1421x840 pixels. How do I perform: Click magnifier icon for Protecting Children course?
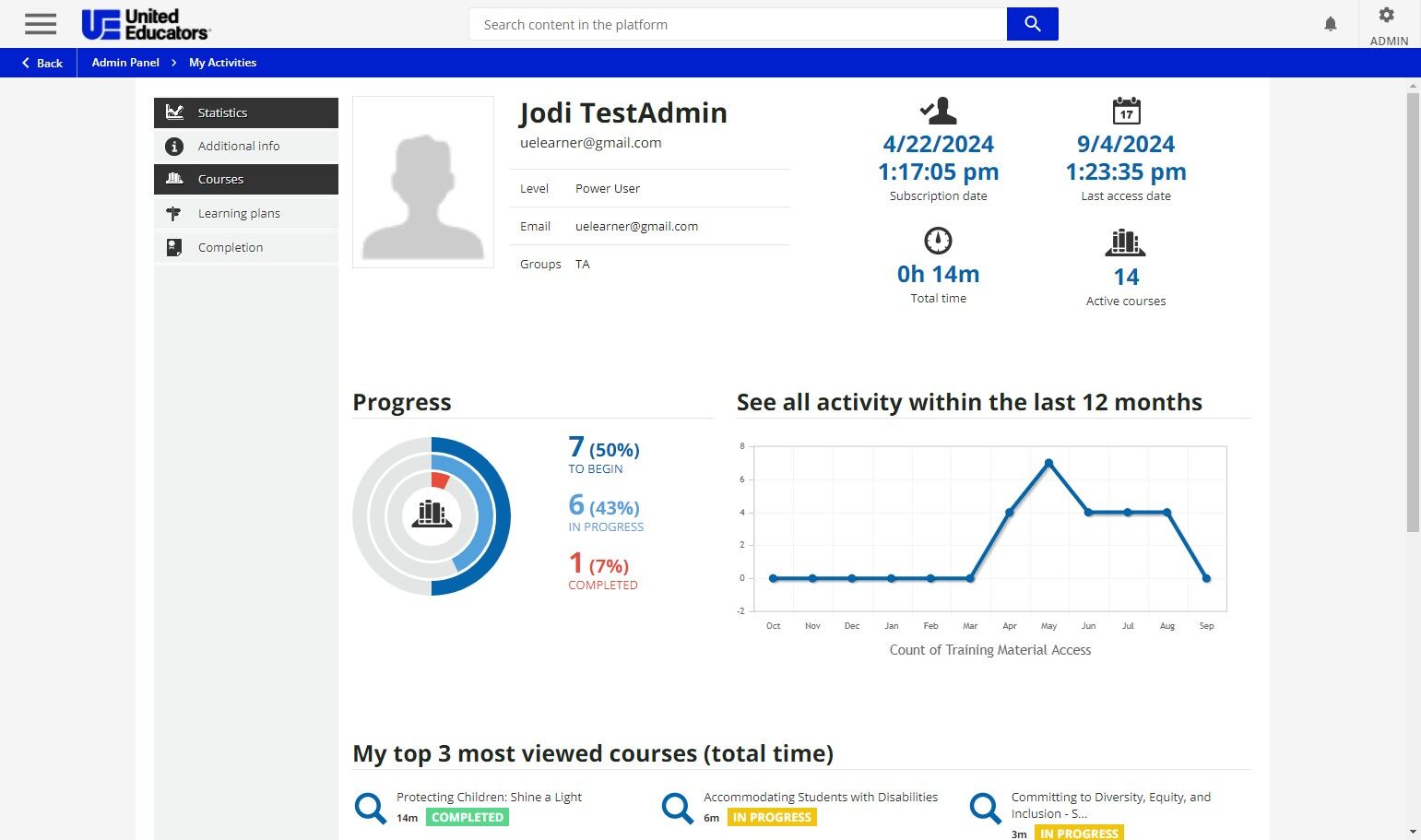tap(371, 808)
